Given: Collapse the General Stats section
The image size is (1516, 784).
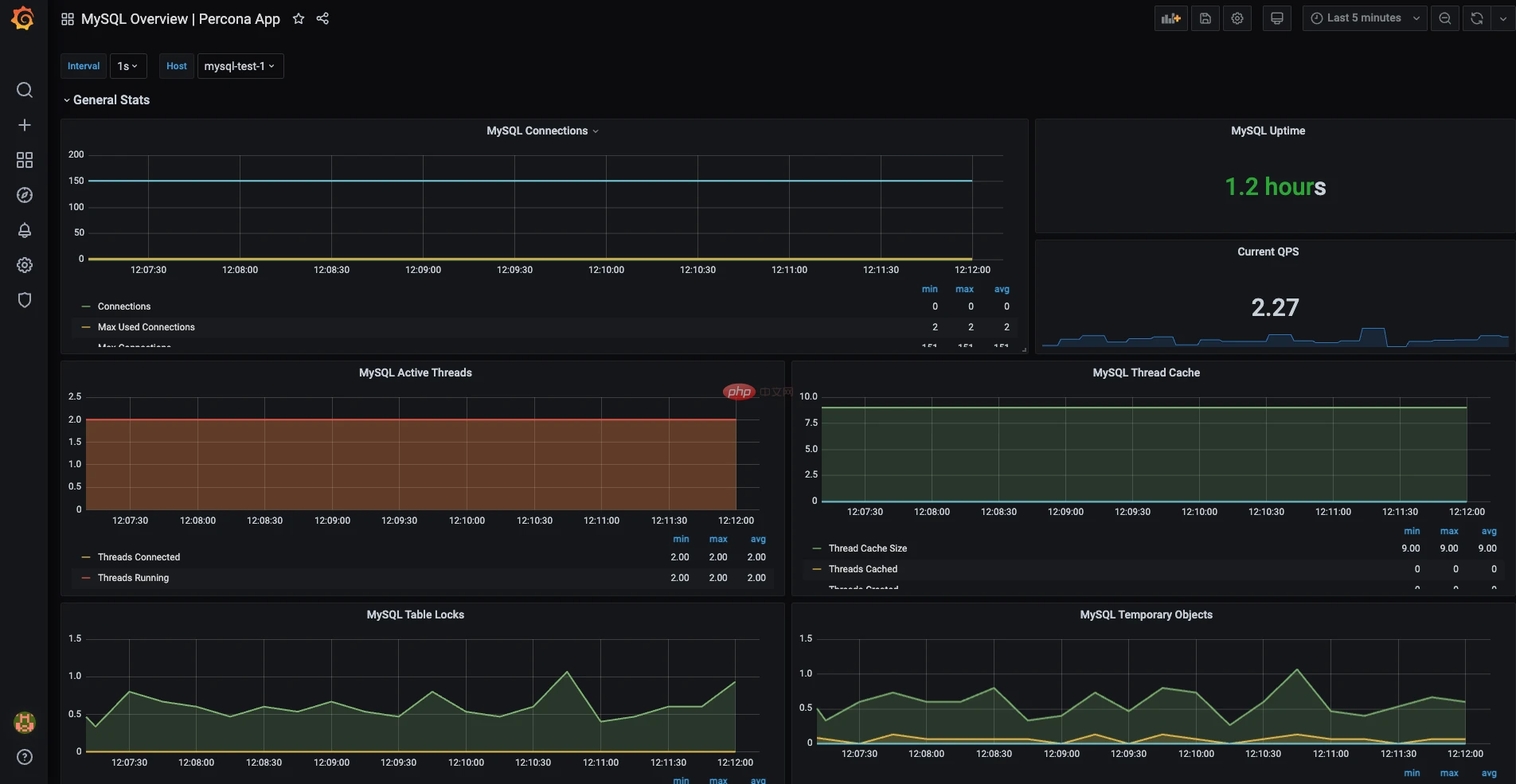Looking at the screenshot, I should pyautogui.click(x=106, y=99).
